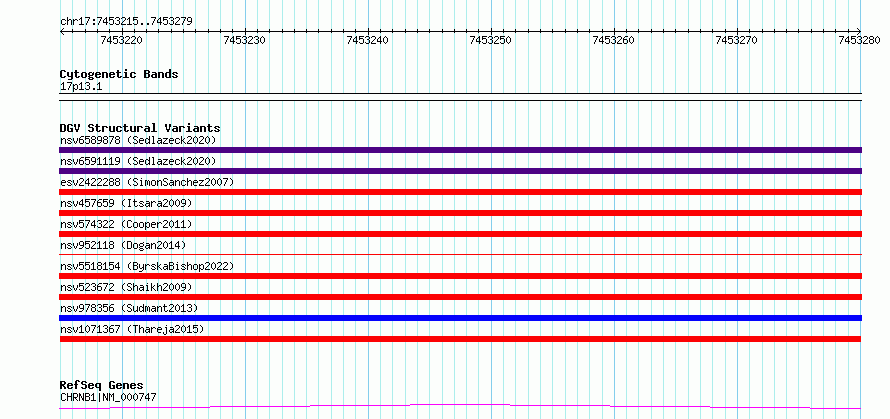Click gene label CHRNB1|NM_000747

pyautogui.click(x=108, y=397)
